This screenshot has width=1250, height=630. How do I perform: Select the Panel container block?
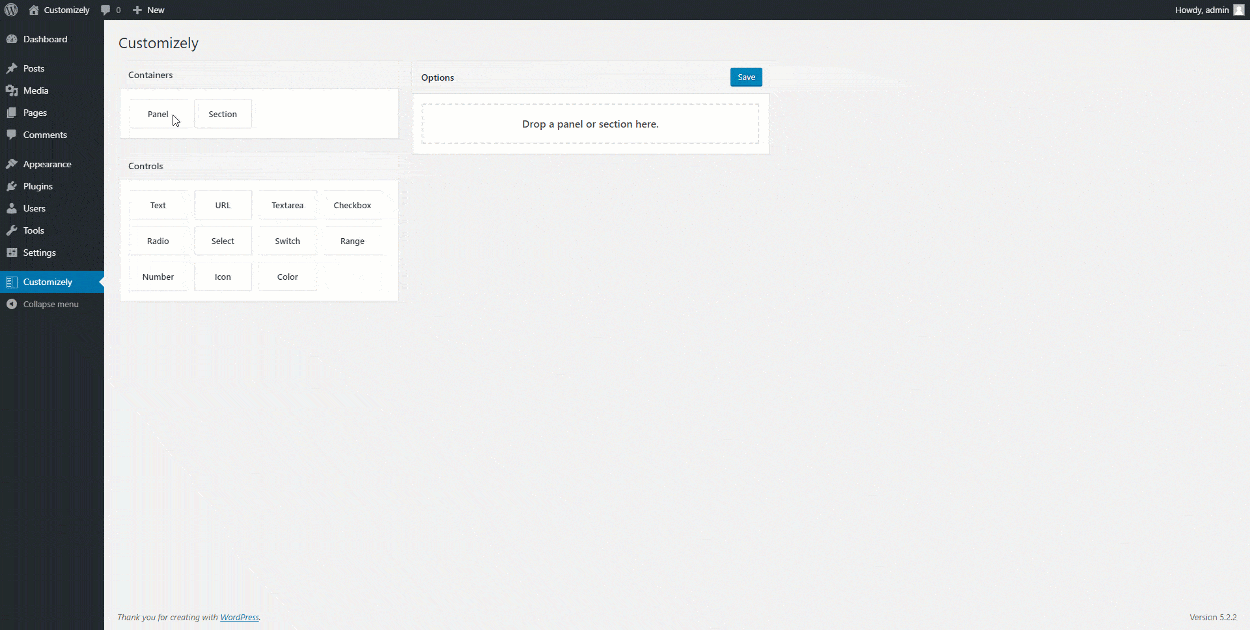click(x=158, y=114)
